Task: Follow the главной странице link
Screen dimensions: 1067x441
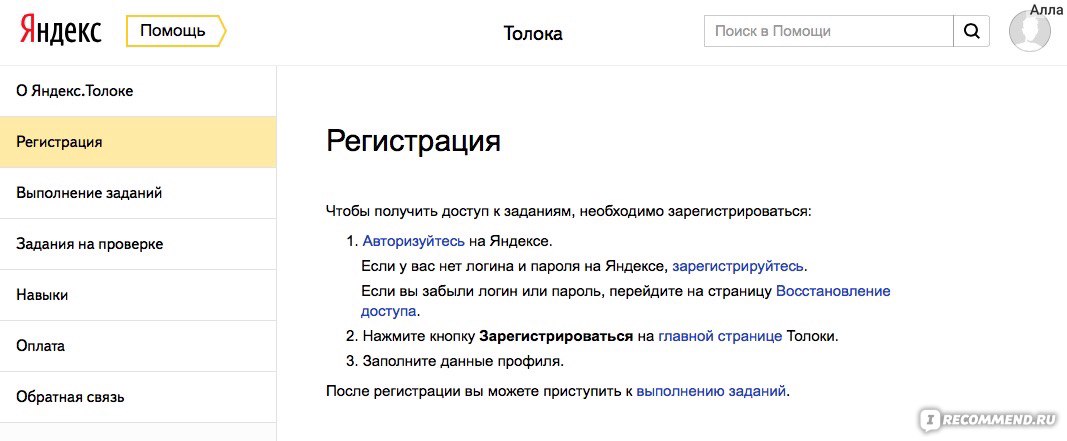Action: coord(720,336)
